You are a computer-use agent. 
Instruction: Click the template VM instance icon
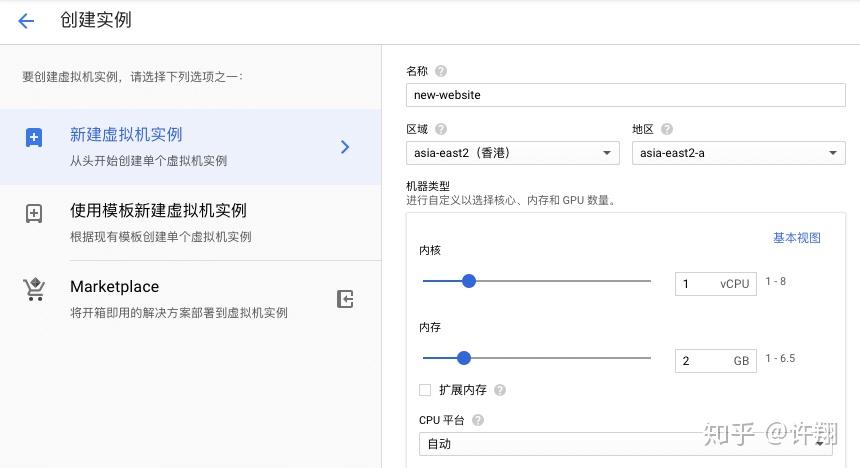point(34,213)
